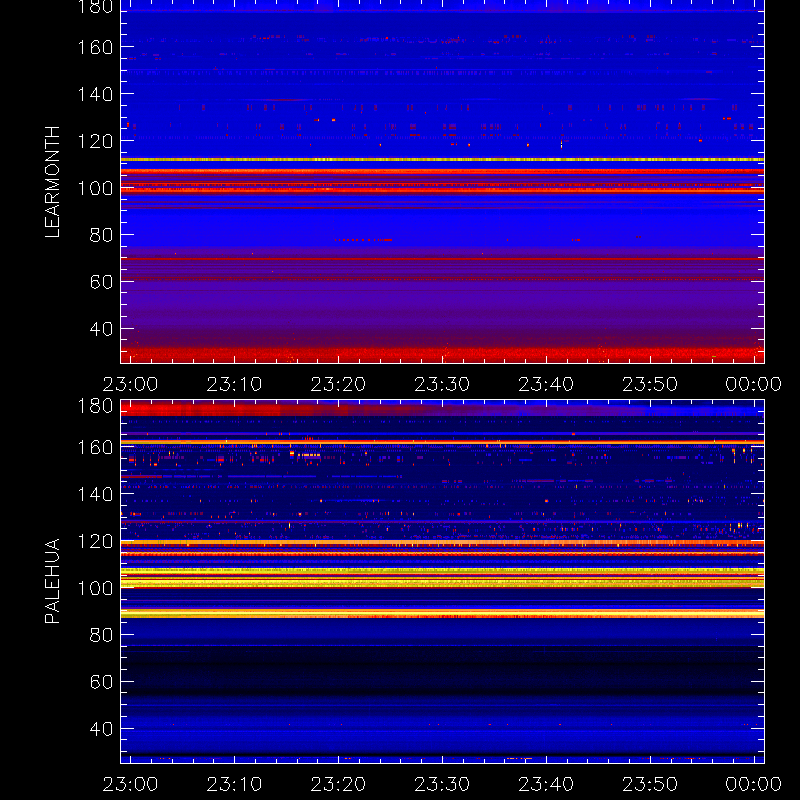Select the 180 tick label on Palehua plot

[x=95, y=406]
